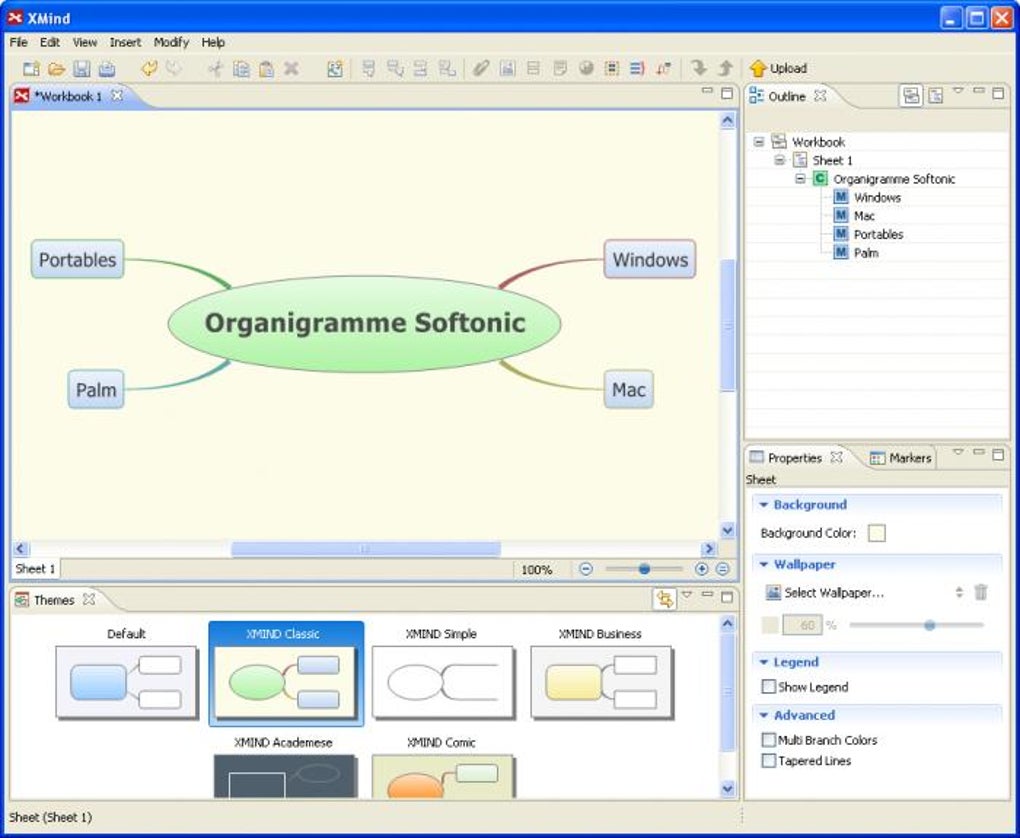Enable the Tapered Lines checkbox

pyautogui.click(x=768, y=761)
